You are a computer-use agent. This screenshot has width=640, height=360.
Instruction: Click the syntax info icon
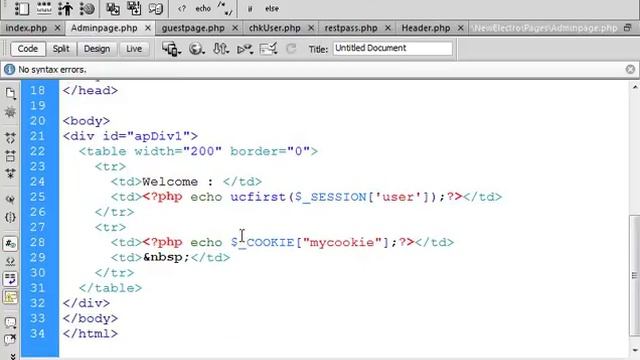[x=9, y=70]
